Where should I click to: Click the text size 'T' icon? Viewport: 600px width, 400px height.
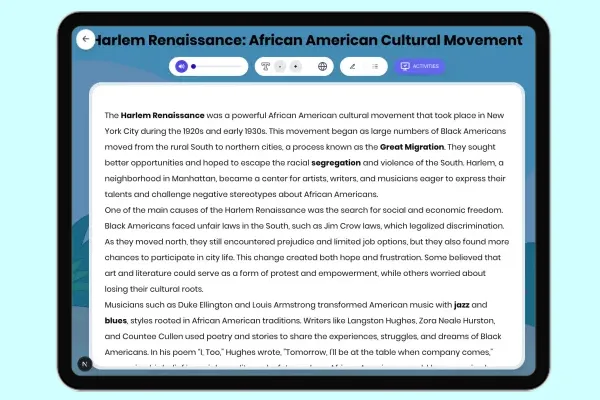click(265, 67)
